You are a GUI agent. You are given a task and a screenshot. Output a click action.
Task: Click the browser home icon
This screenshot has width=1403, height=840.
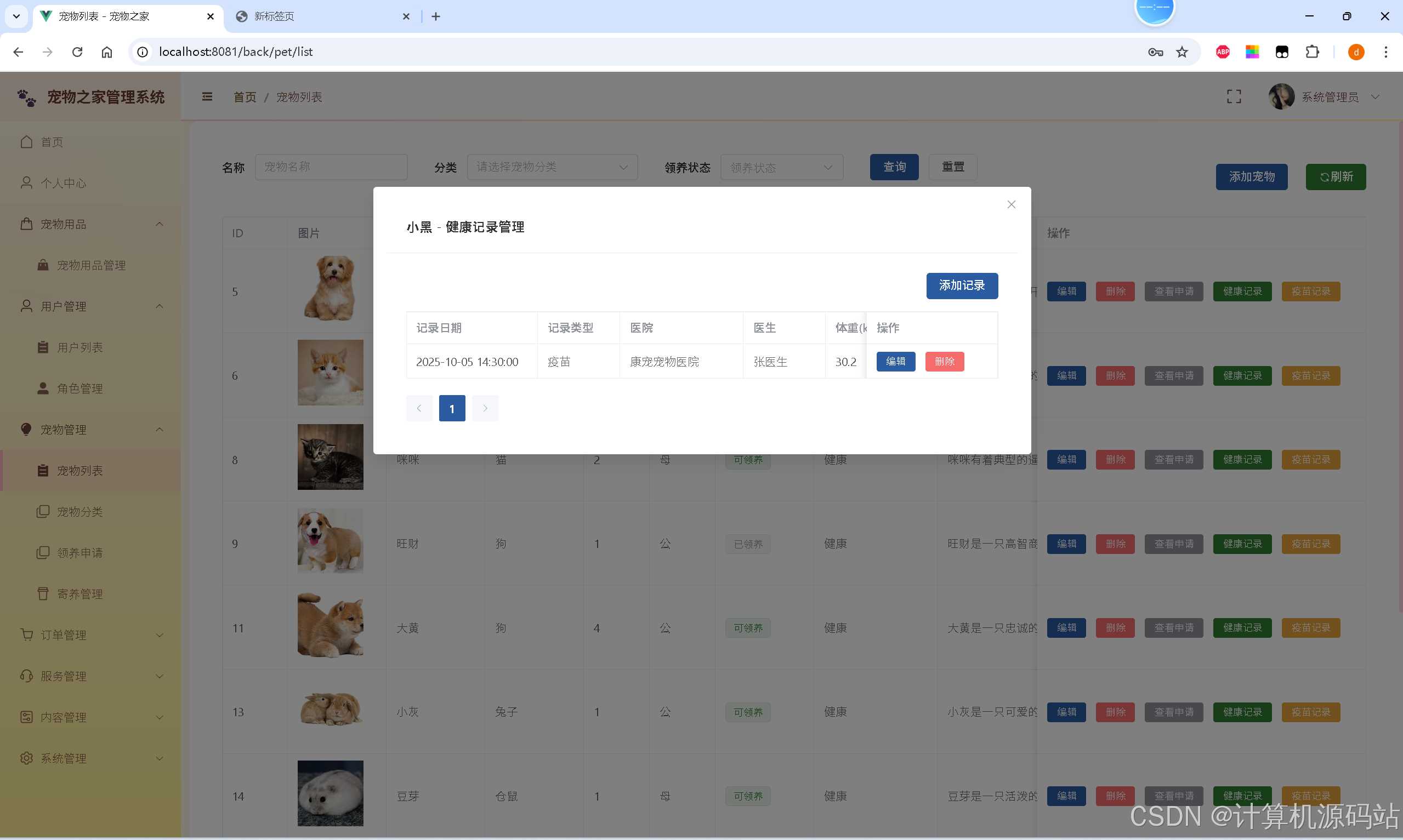tap(106, 52)
